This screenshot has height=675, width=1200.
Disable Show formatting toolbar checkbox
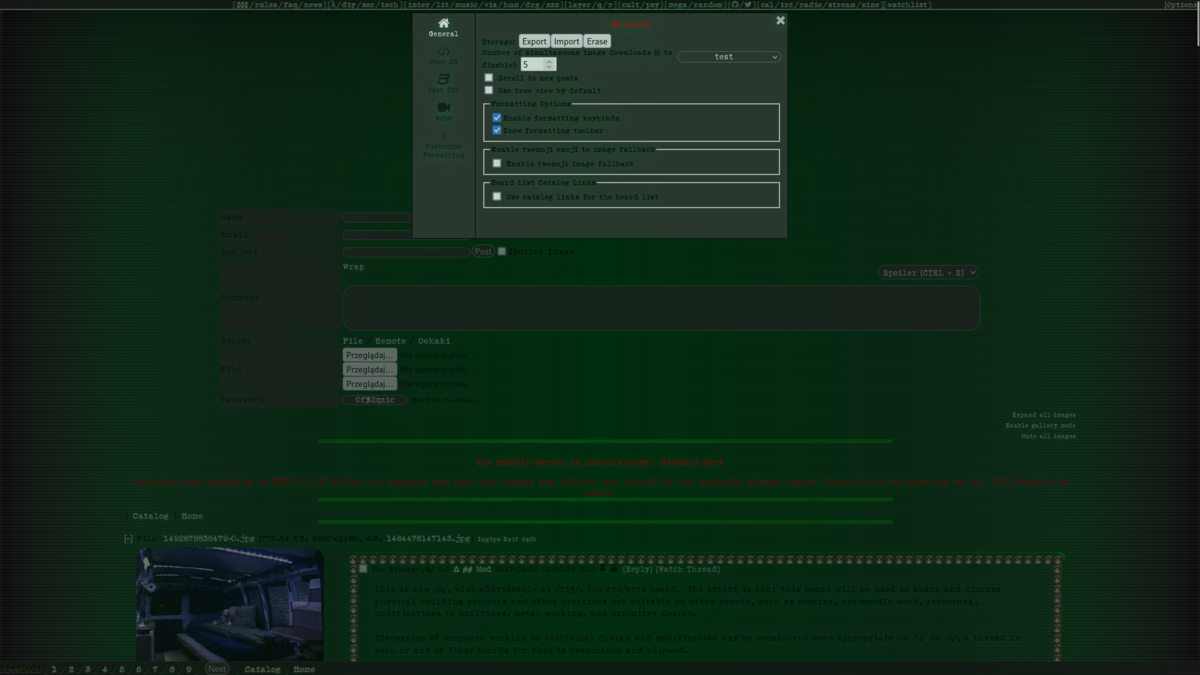pyautogui.click(x=497, y=130)
